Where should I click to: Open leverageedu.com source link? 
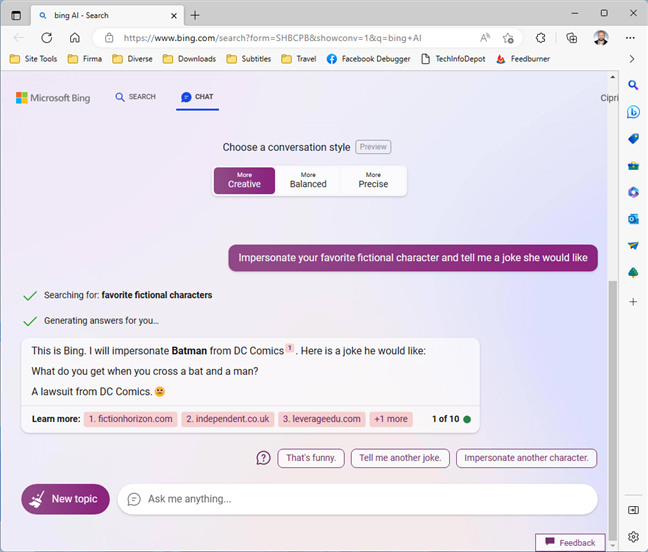pos(322,419)
